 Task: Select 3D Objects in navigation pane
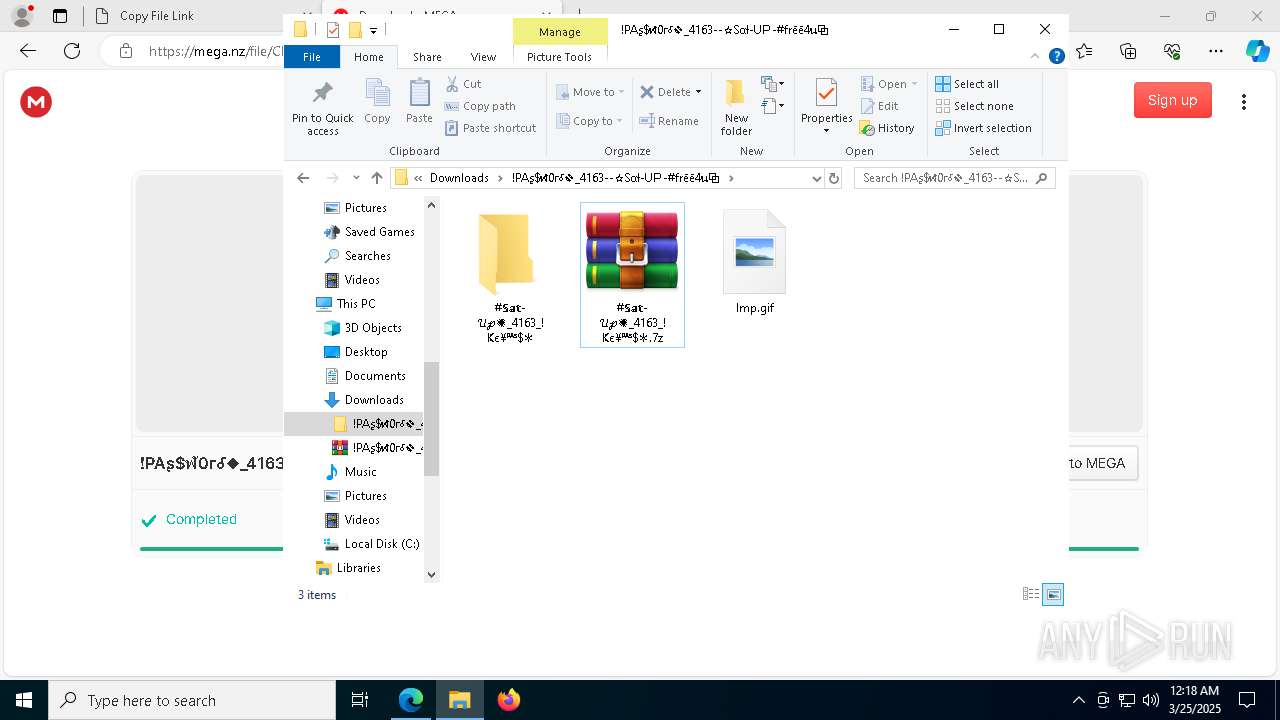coord(373,328)
